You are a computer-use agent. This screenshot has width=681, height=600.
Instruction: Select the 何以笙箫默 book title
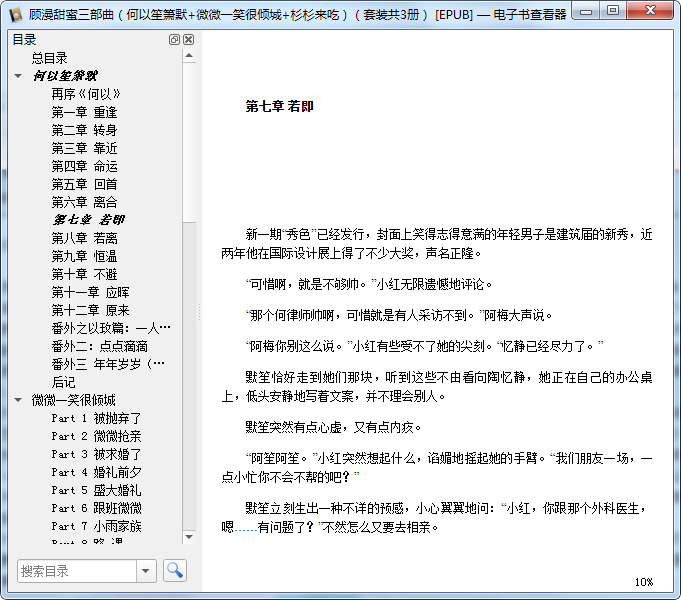[65, 76]
